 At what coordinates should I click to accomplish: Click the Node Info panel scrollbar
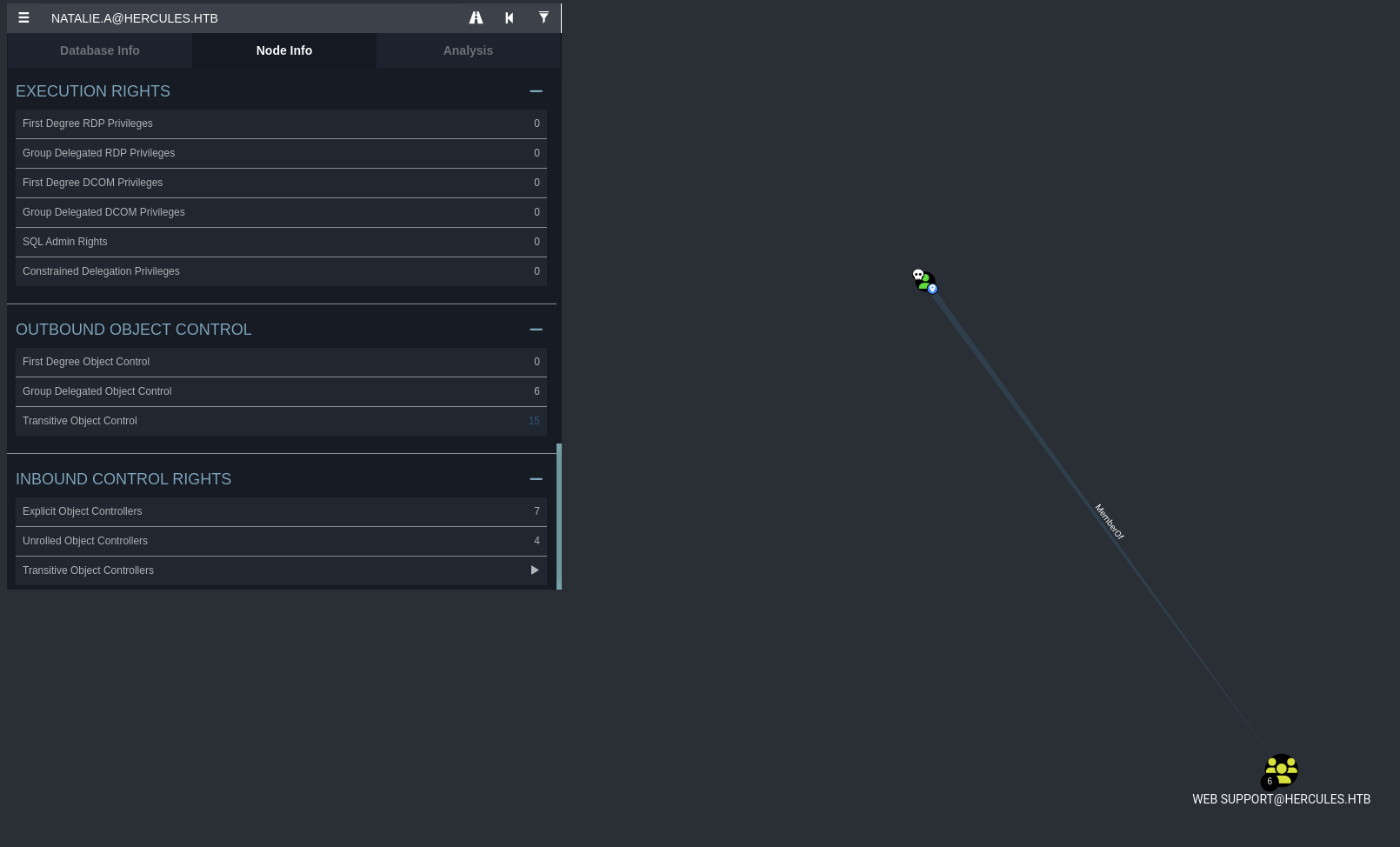pos(559,516)
